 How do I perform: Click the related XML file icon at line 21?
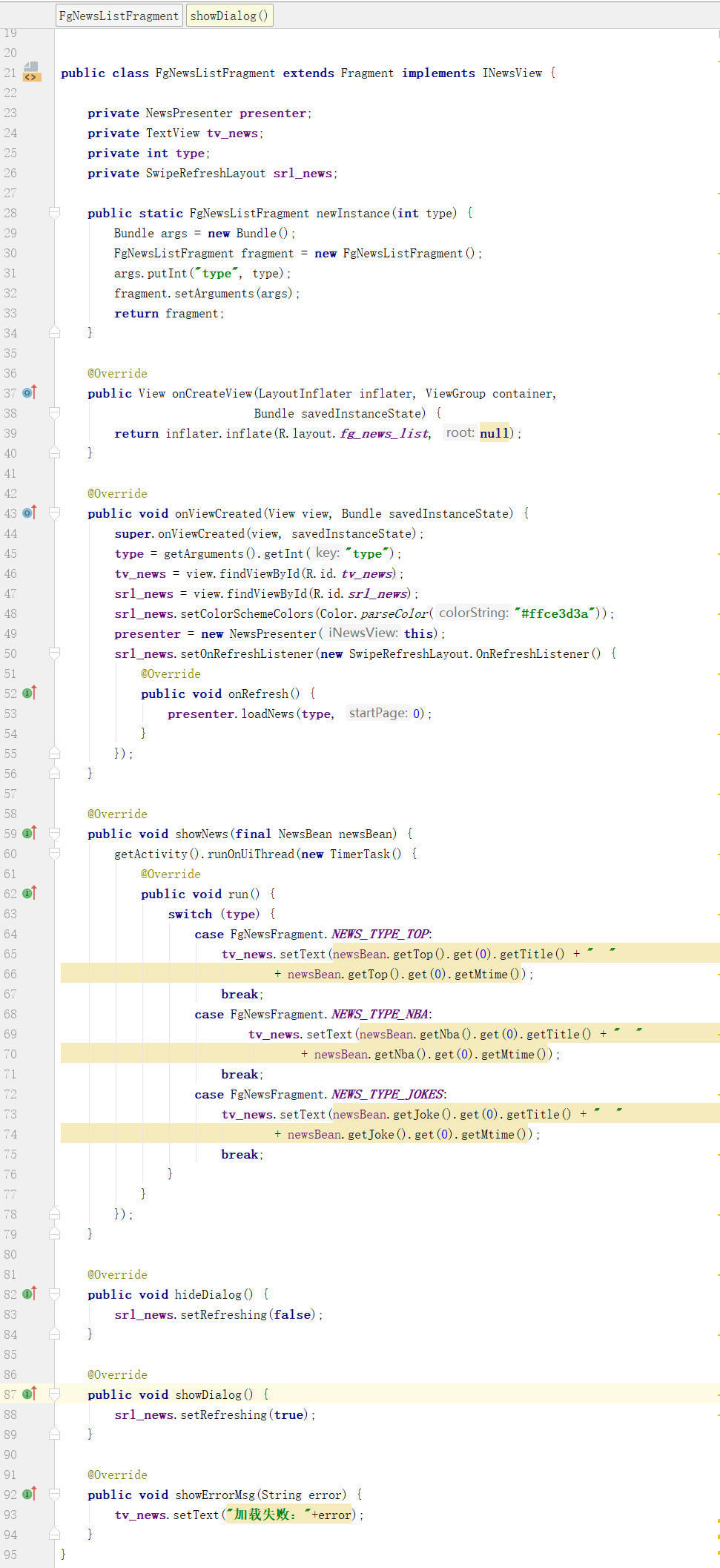coord(31,72)
